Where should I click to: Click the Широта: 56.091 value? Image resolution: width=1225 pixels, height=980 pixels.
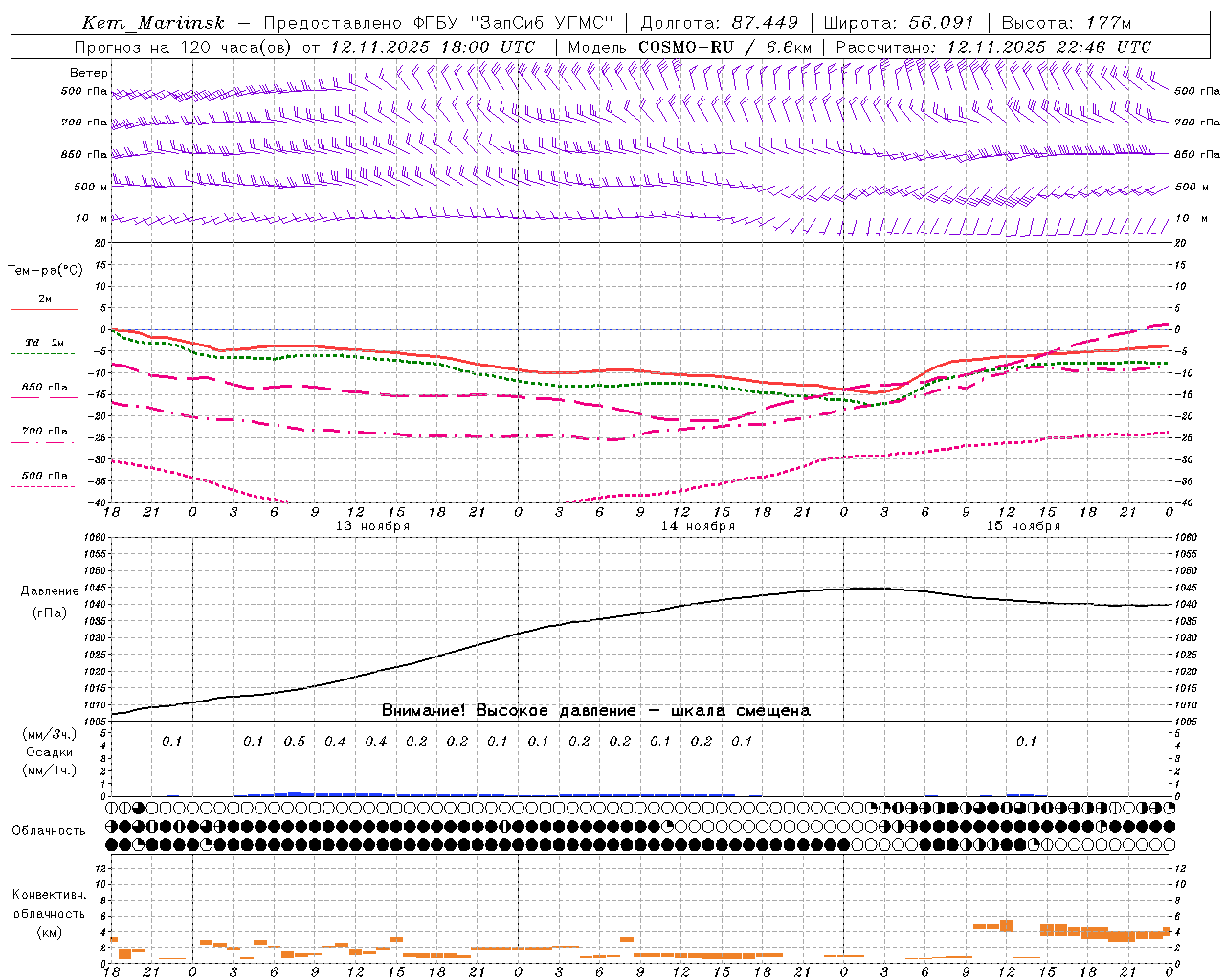[x=899, y=23]
